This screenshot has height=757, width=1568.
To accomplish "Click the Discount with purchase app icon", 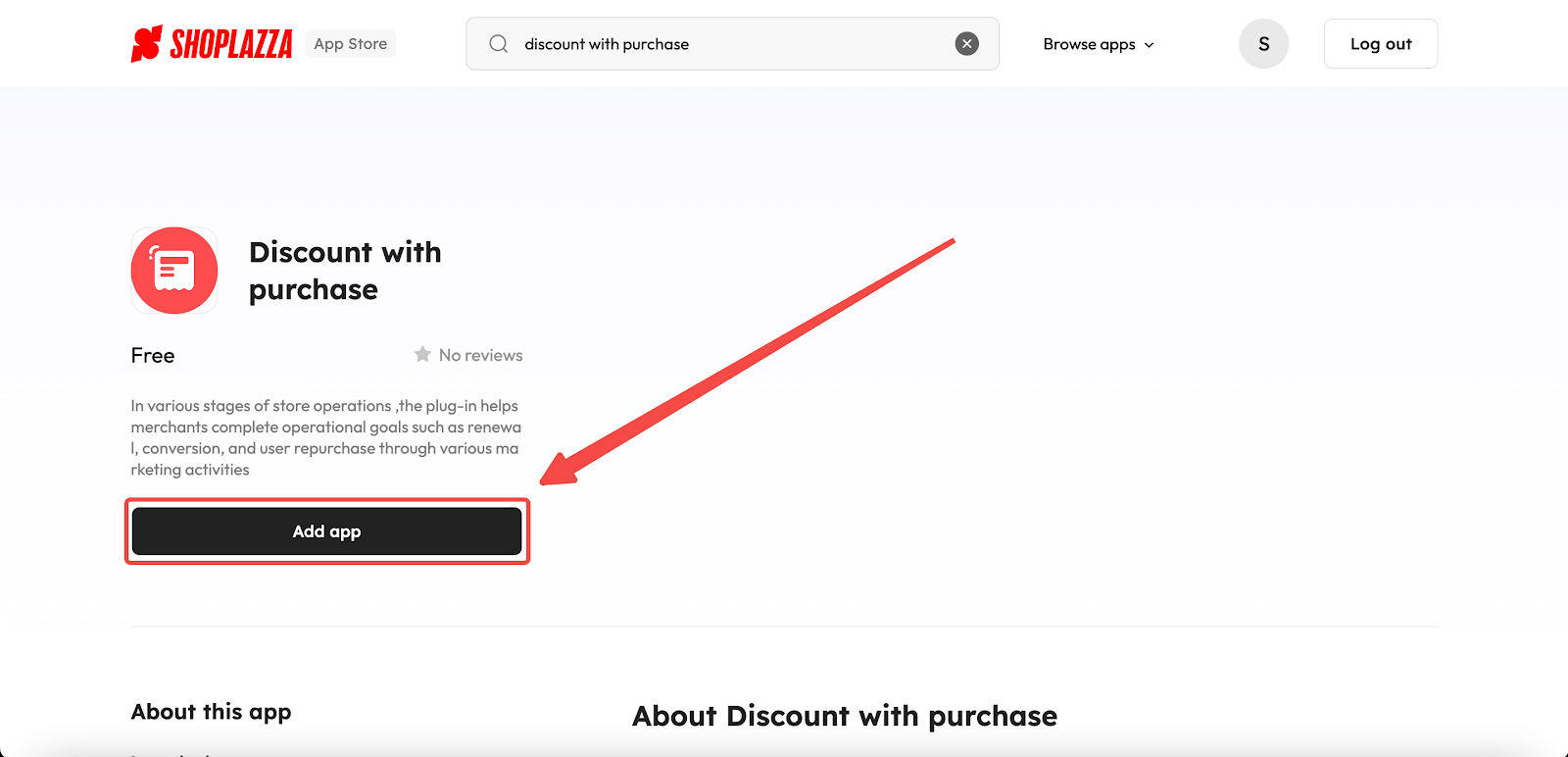I will click(174, 271).
